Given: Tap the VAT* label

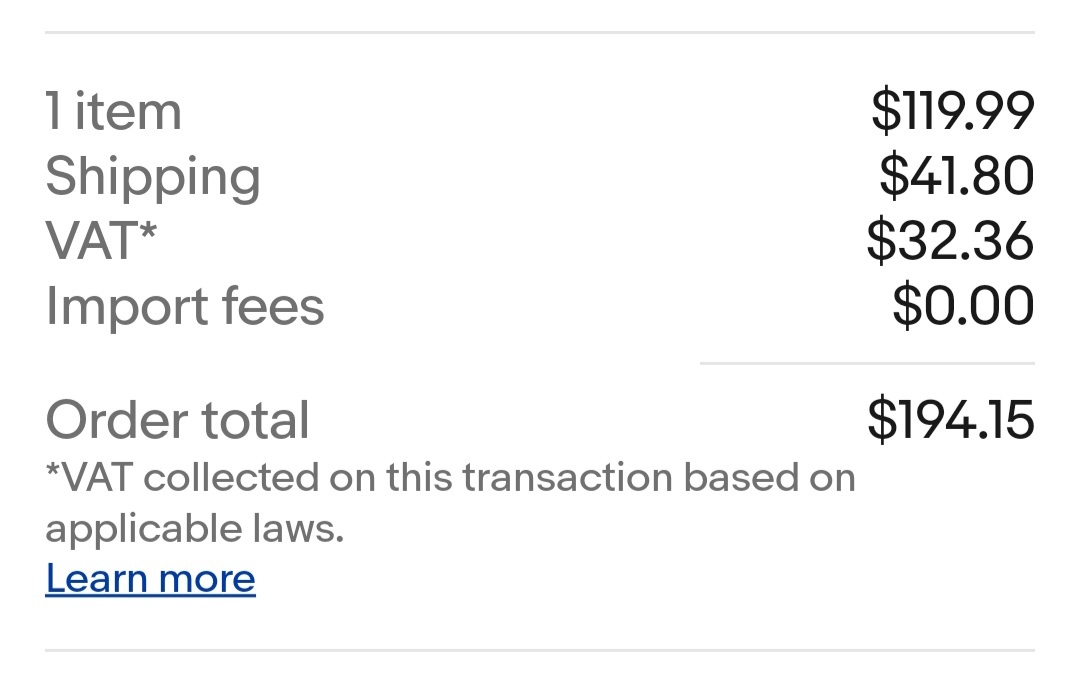Looking at the screenshot, I should [x=101, y=242].
